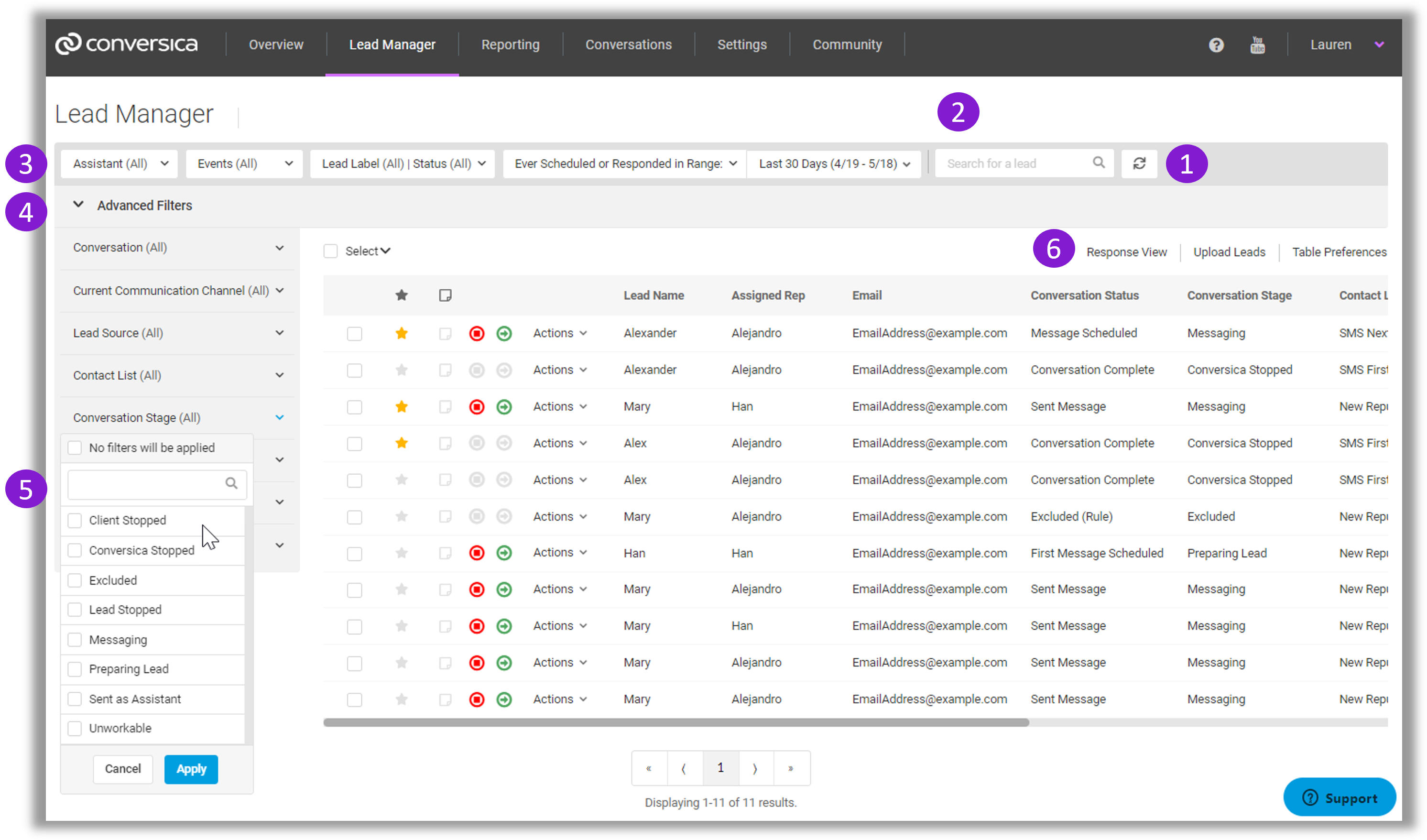
Task: Switch to Response View
Action: pyautogui.click(x=1126, y=252)
